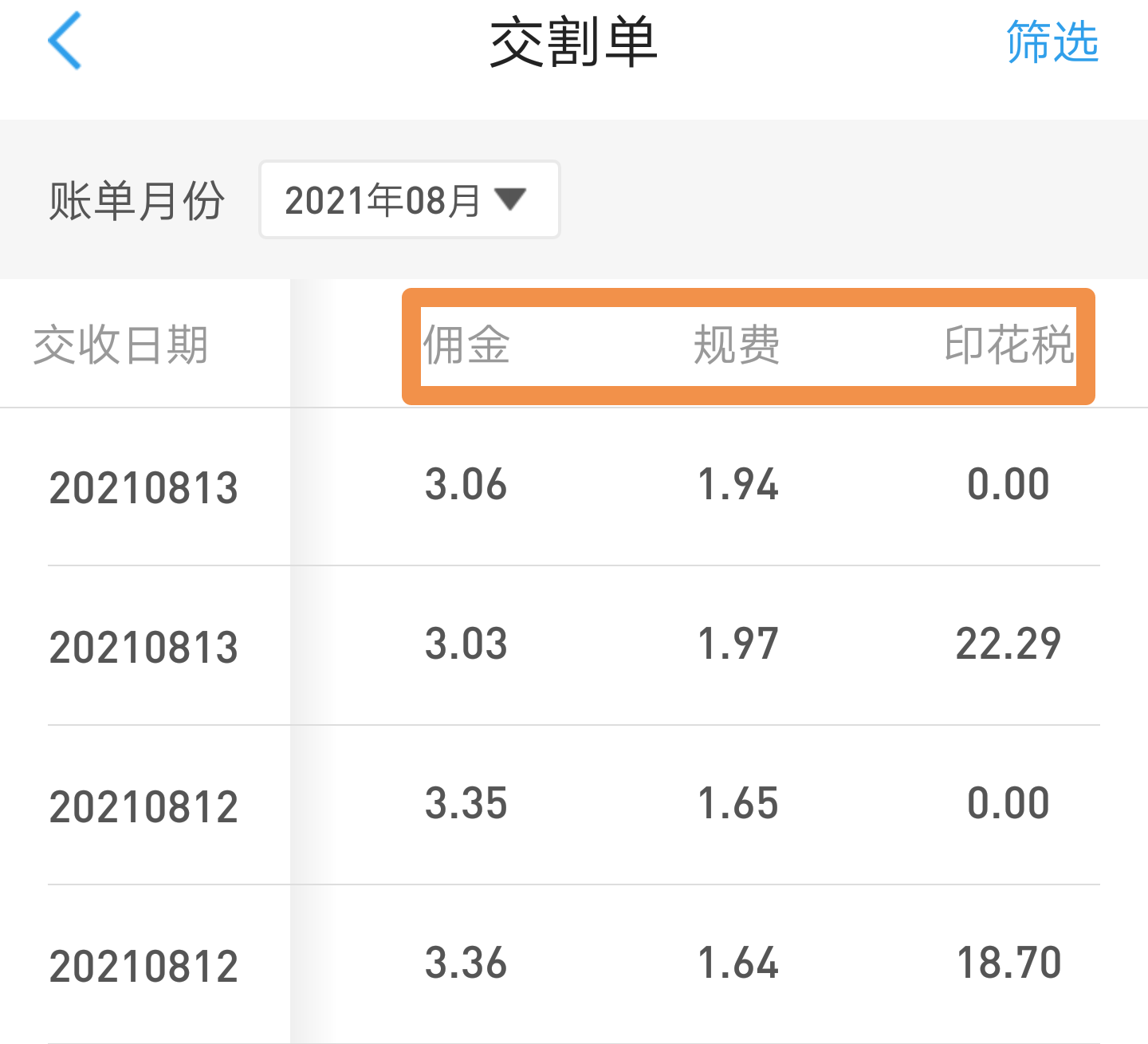Tap the blue back arrow icon
This screenshot has width=1148, height=1044.
click(x=65, y=41)
